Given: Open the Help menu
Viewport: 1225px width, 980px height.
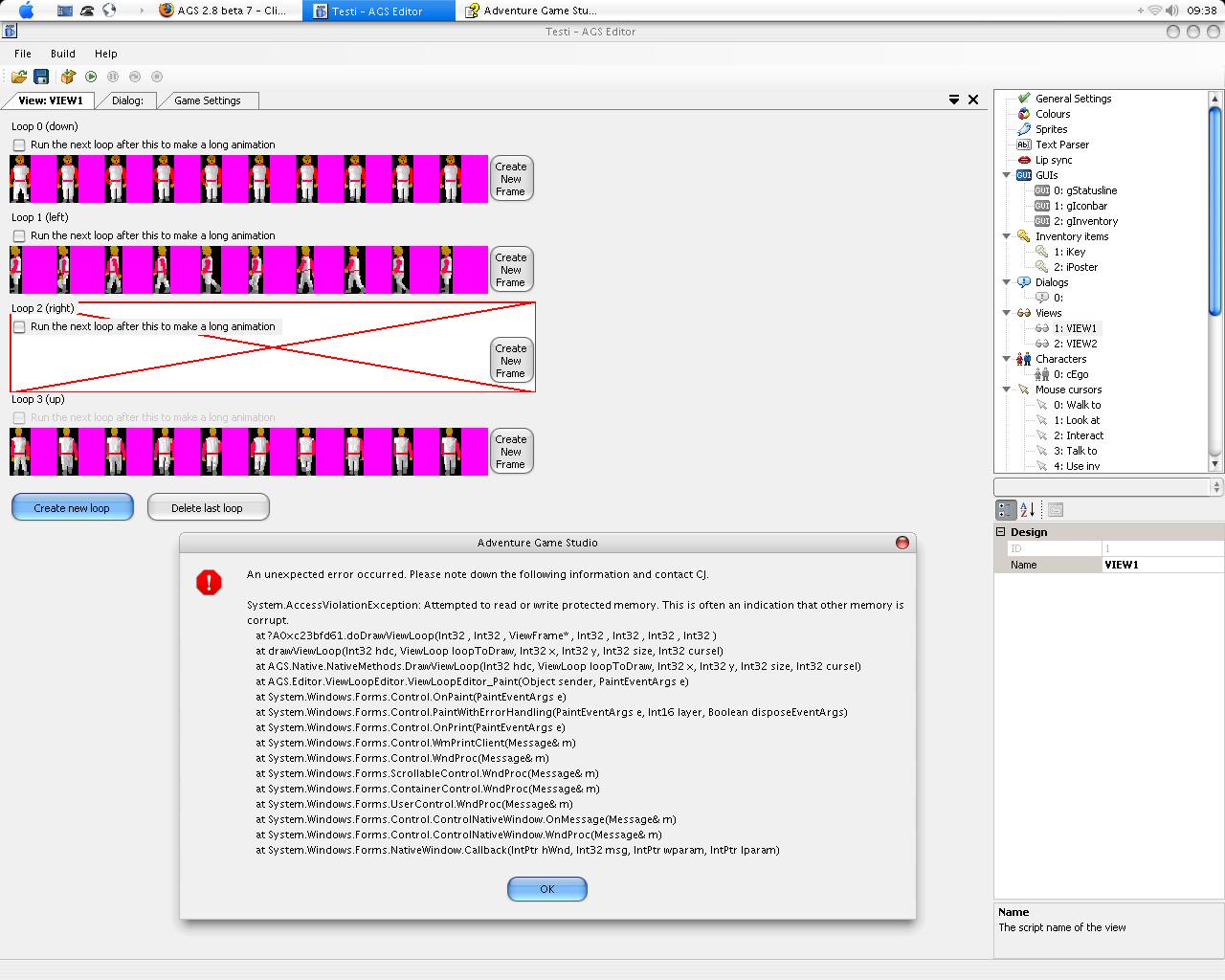Looking at the screenshot, I should tap(106, 54).
